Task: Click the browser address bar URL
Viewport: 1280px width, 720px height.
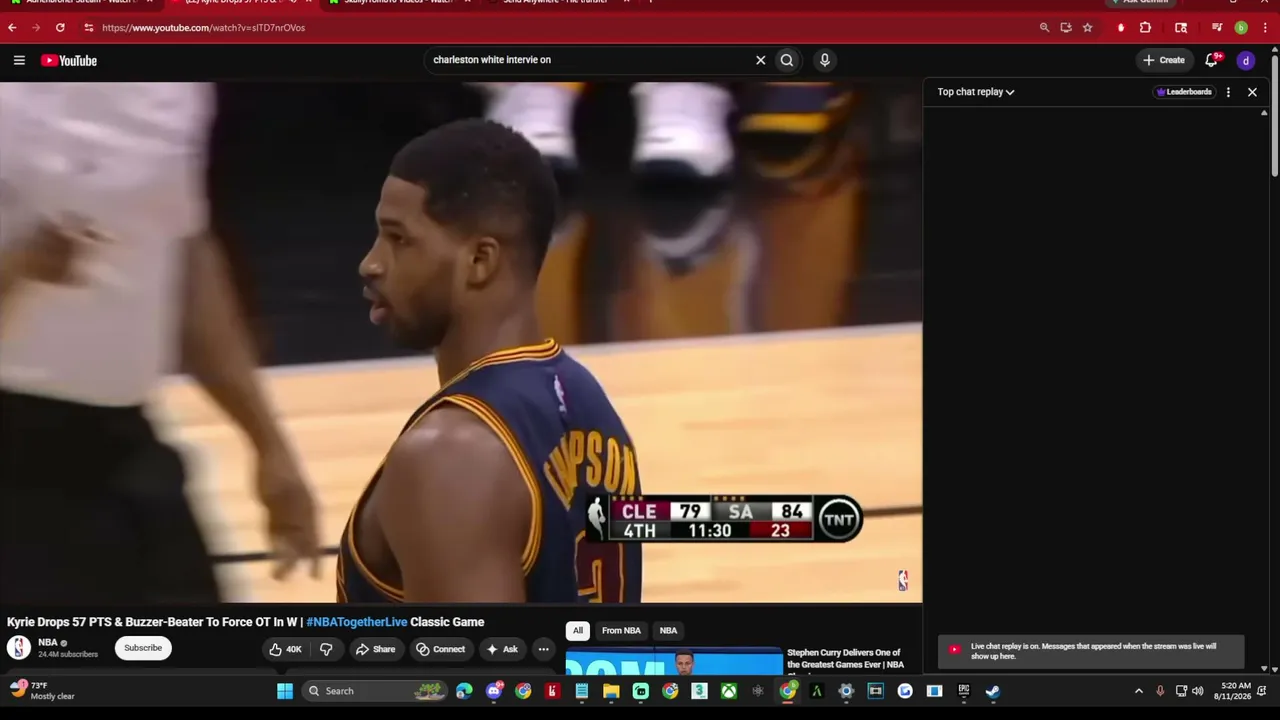Action: (204, 28)
